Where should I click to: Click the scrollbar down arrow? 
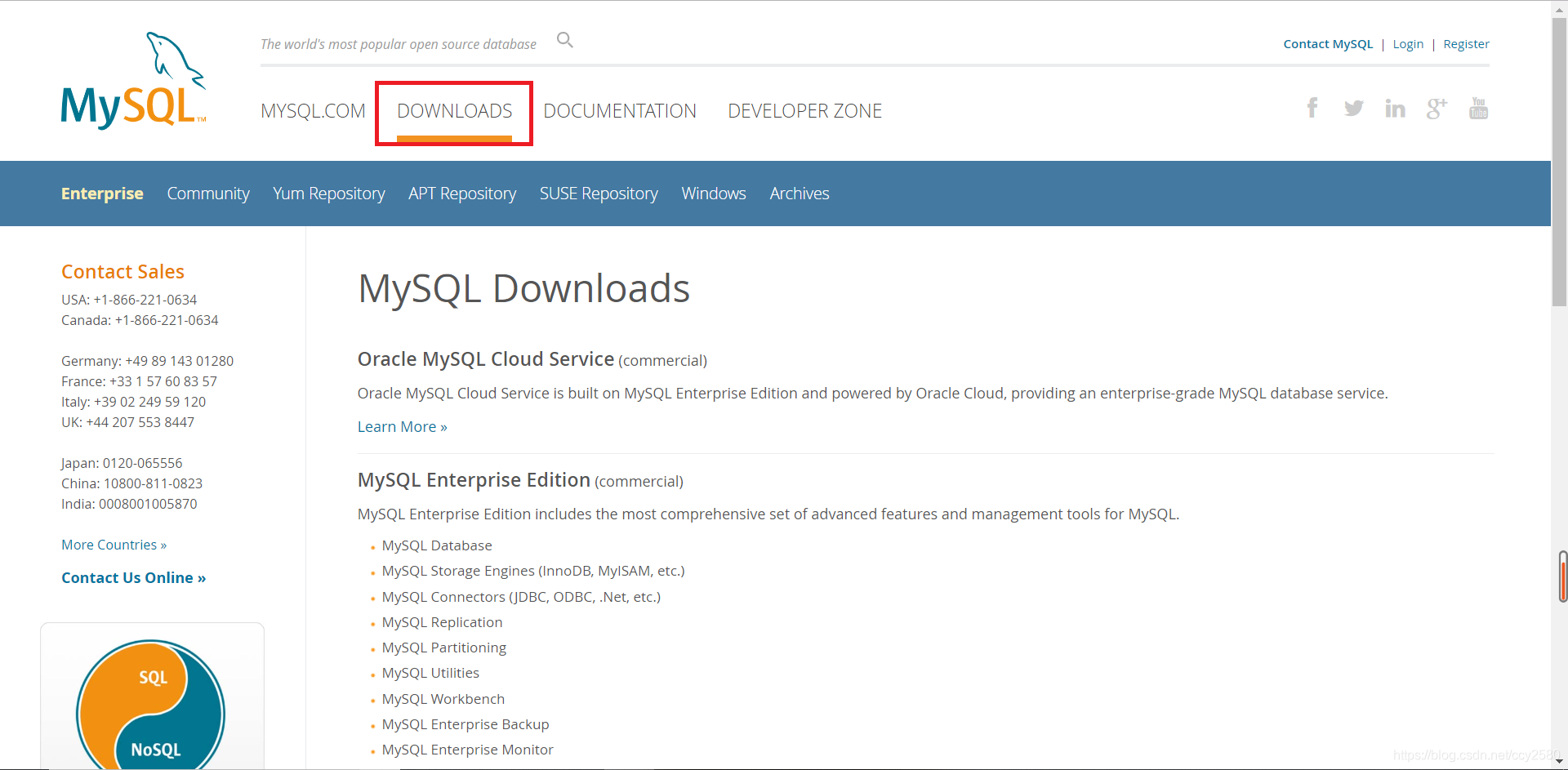click(x=1559, y=761)
